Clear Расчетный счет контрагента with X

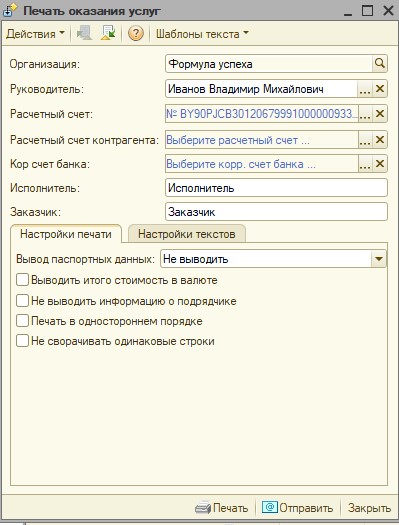pos(380,140)
